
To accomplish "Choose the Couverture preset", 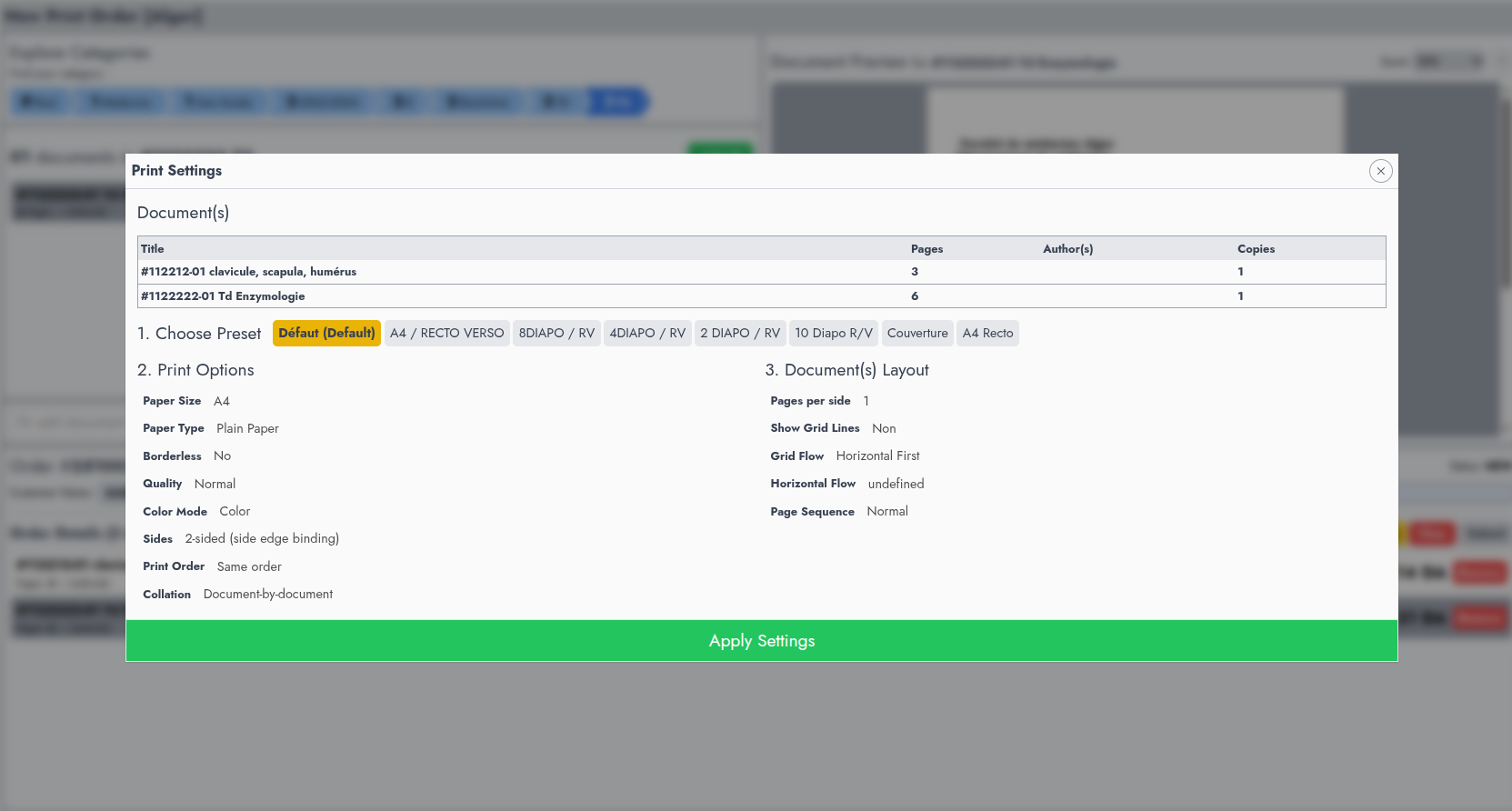I will coord(917,333).
